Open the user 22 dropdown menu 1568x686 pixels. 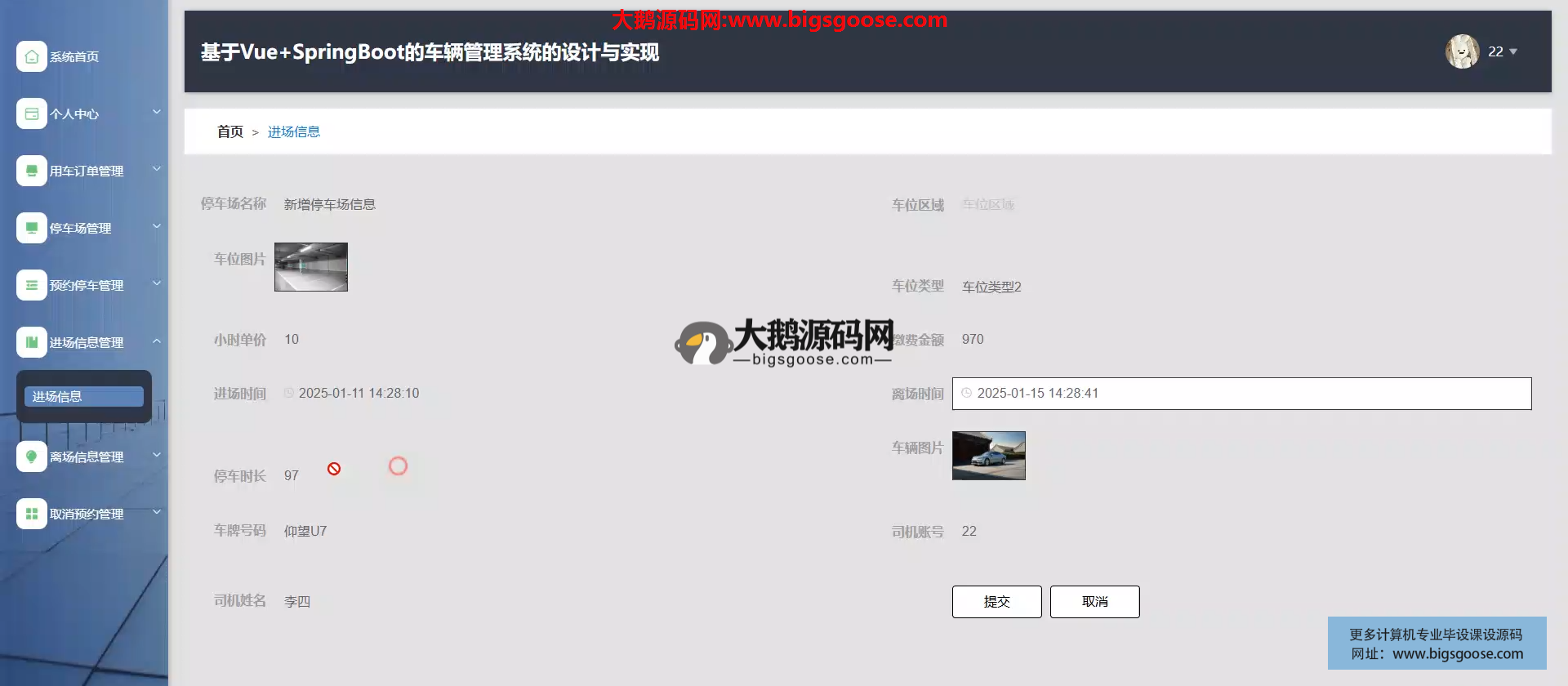[1503, 51]
